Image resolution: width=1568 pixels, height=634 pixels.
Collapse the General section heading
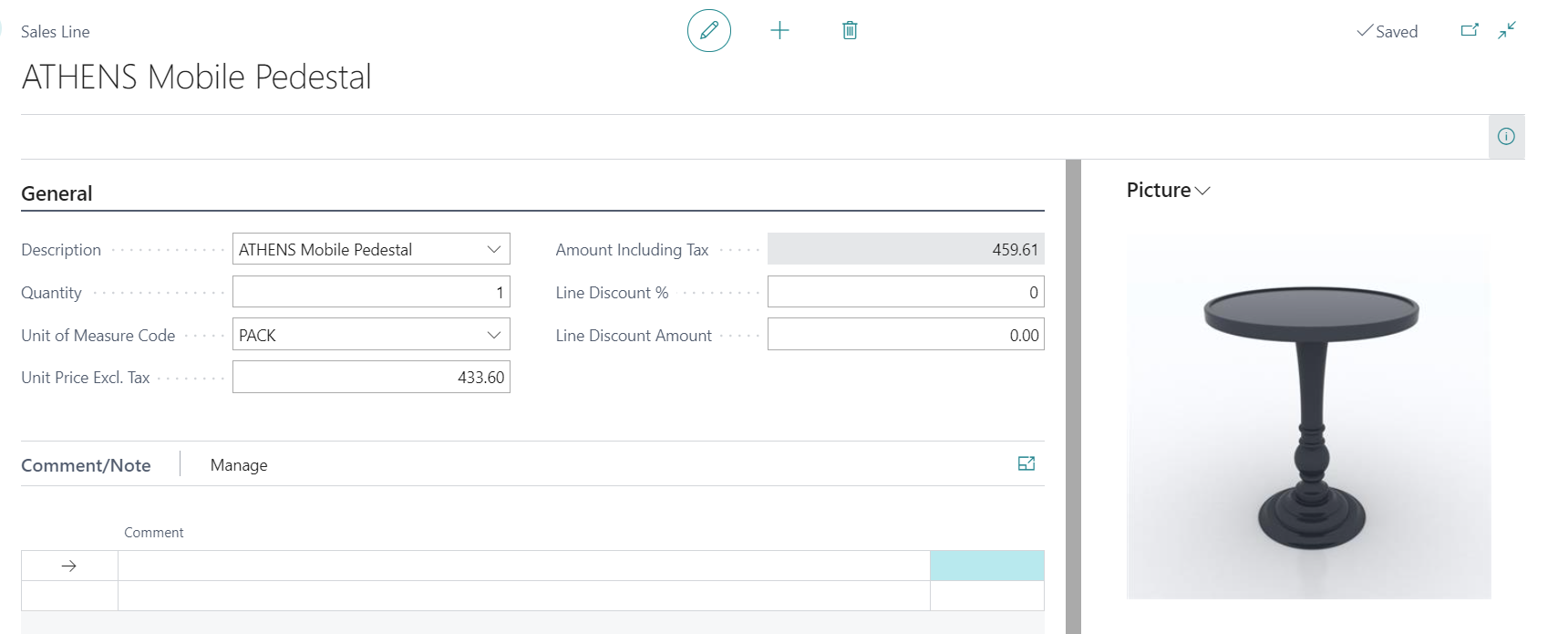point(57,193)
